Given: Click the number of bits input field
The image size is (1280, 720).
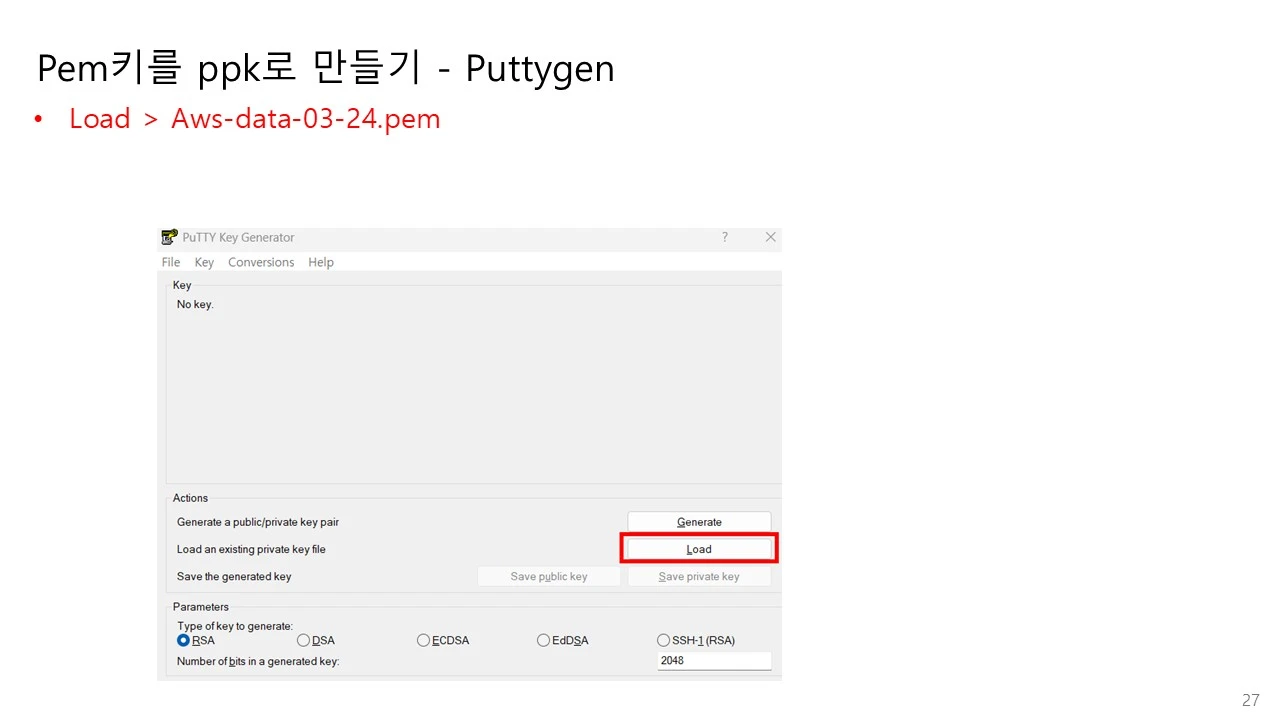Looking at the screenshot, I should [713, 660].
